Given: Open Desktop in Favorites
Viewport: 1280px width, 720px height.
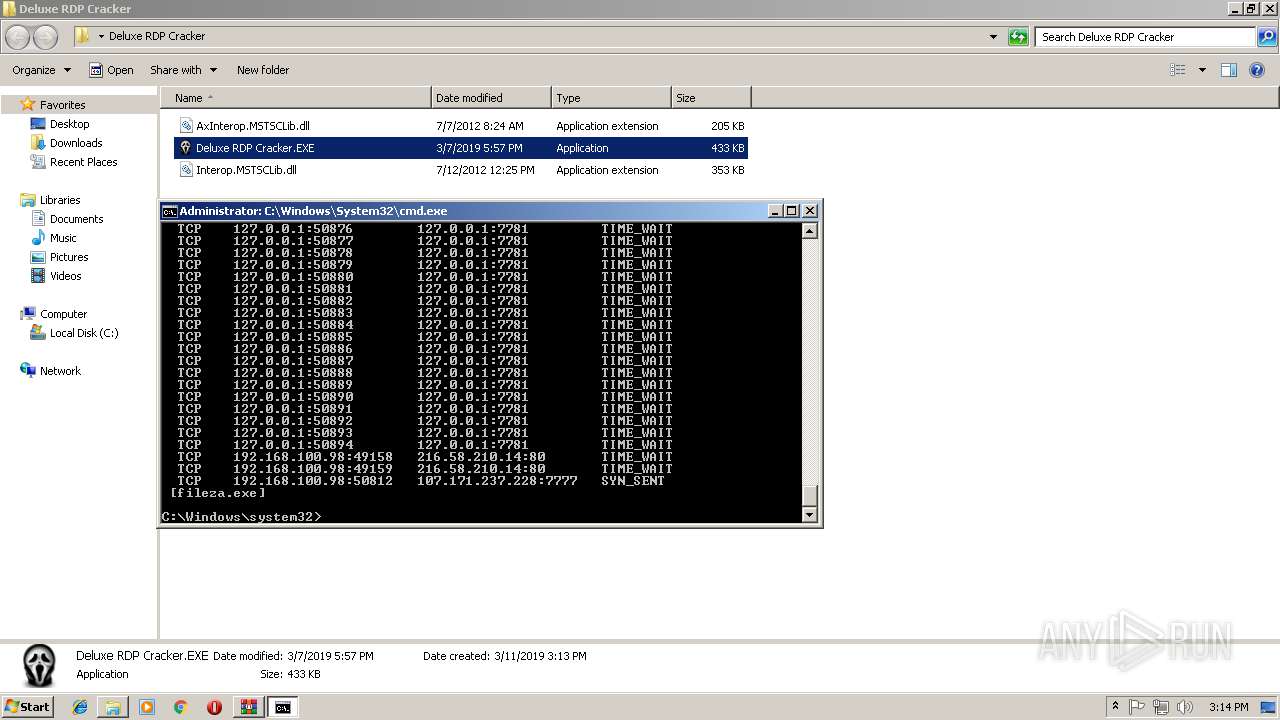Looking at the screenshot, I should [x=69, y=124].
